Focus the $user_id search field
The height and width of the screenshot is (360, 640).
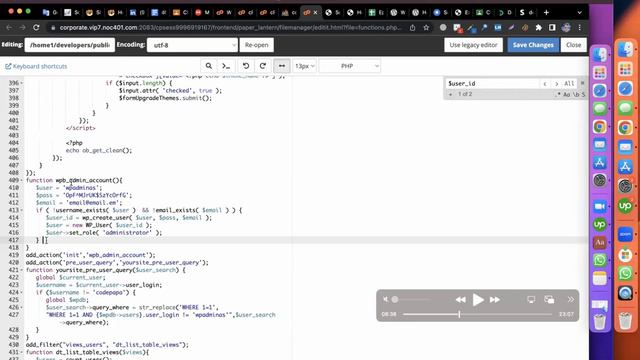[x=492, y=83]
